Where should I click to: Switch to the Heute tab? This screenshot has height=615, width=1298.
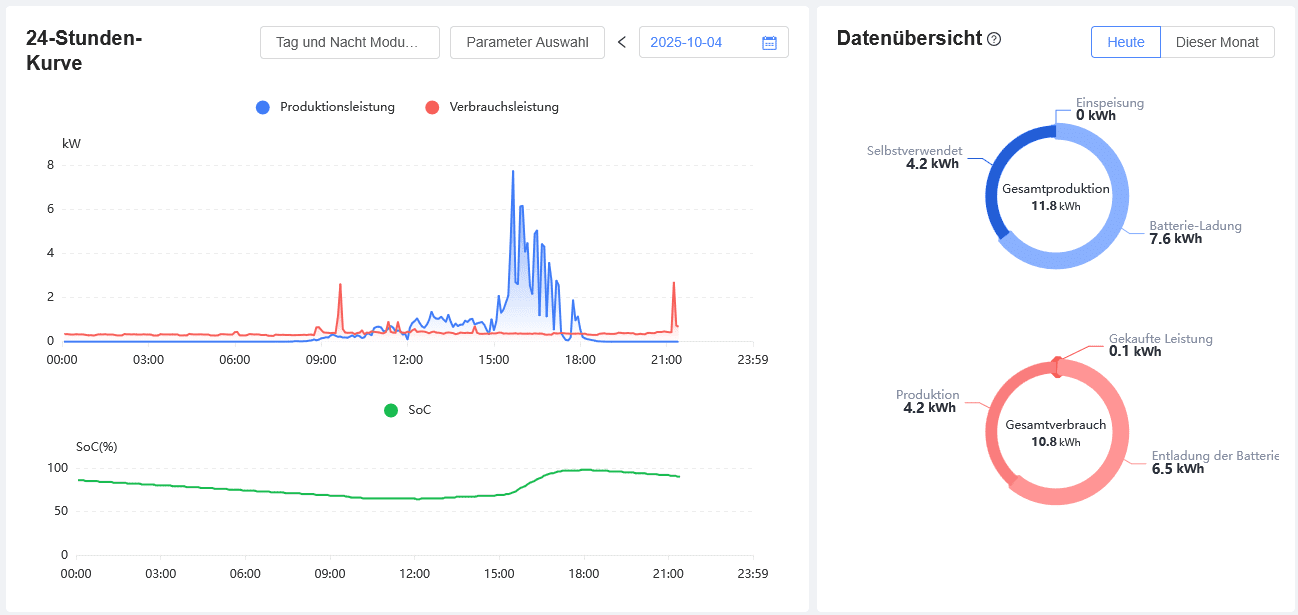pos(1125,42)
